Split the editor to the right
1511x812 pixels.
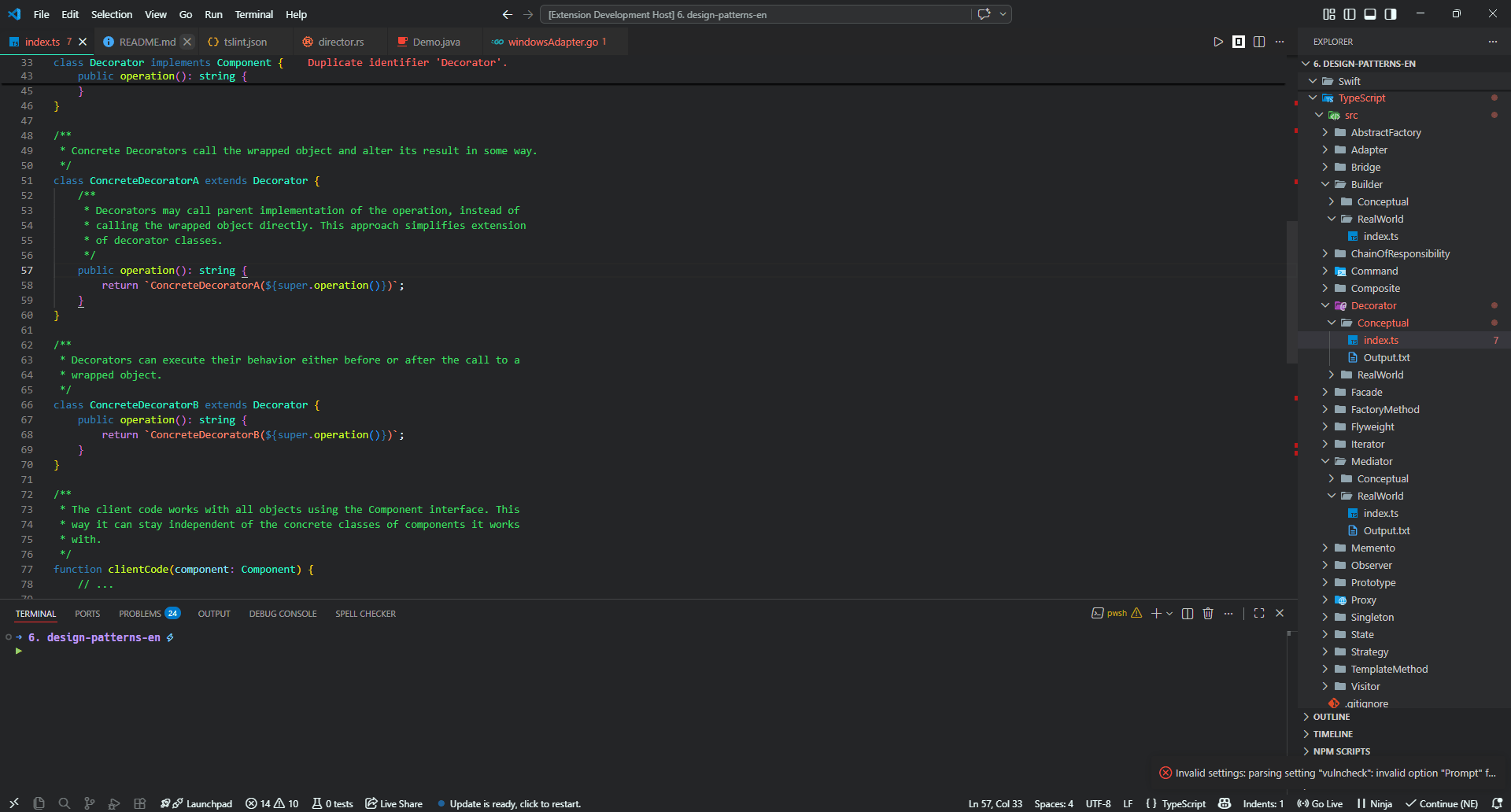(x=1259, y=42)
